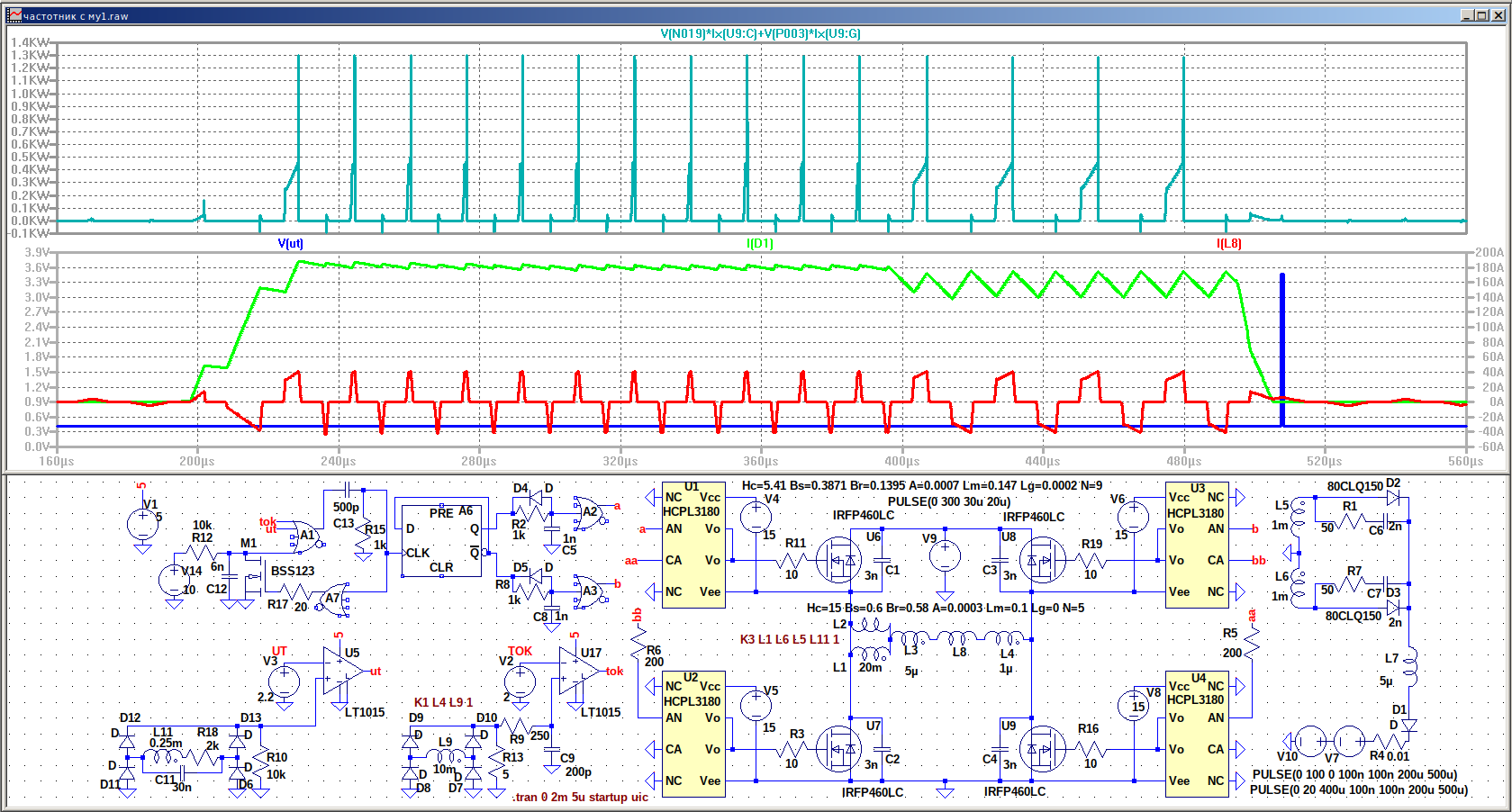Click the V2 voltage source near TOK

520,681
